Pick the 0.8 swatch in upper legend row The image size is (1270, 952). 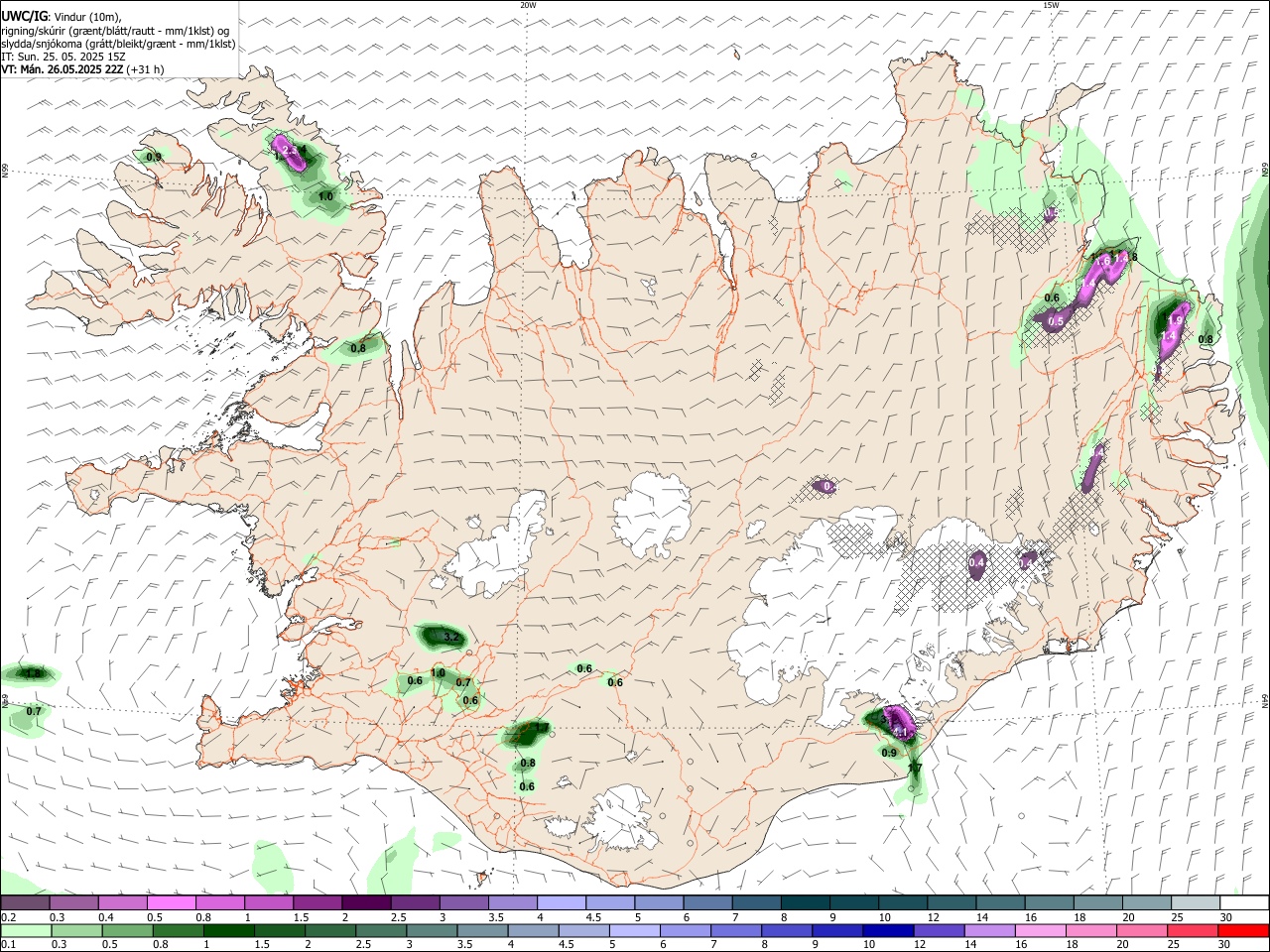click(219, 902)
